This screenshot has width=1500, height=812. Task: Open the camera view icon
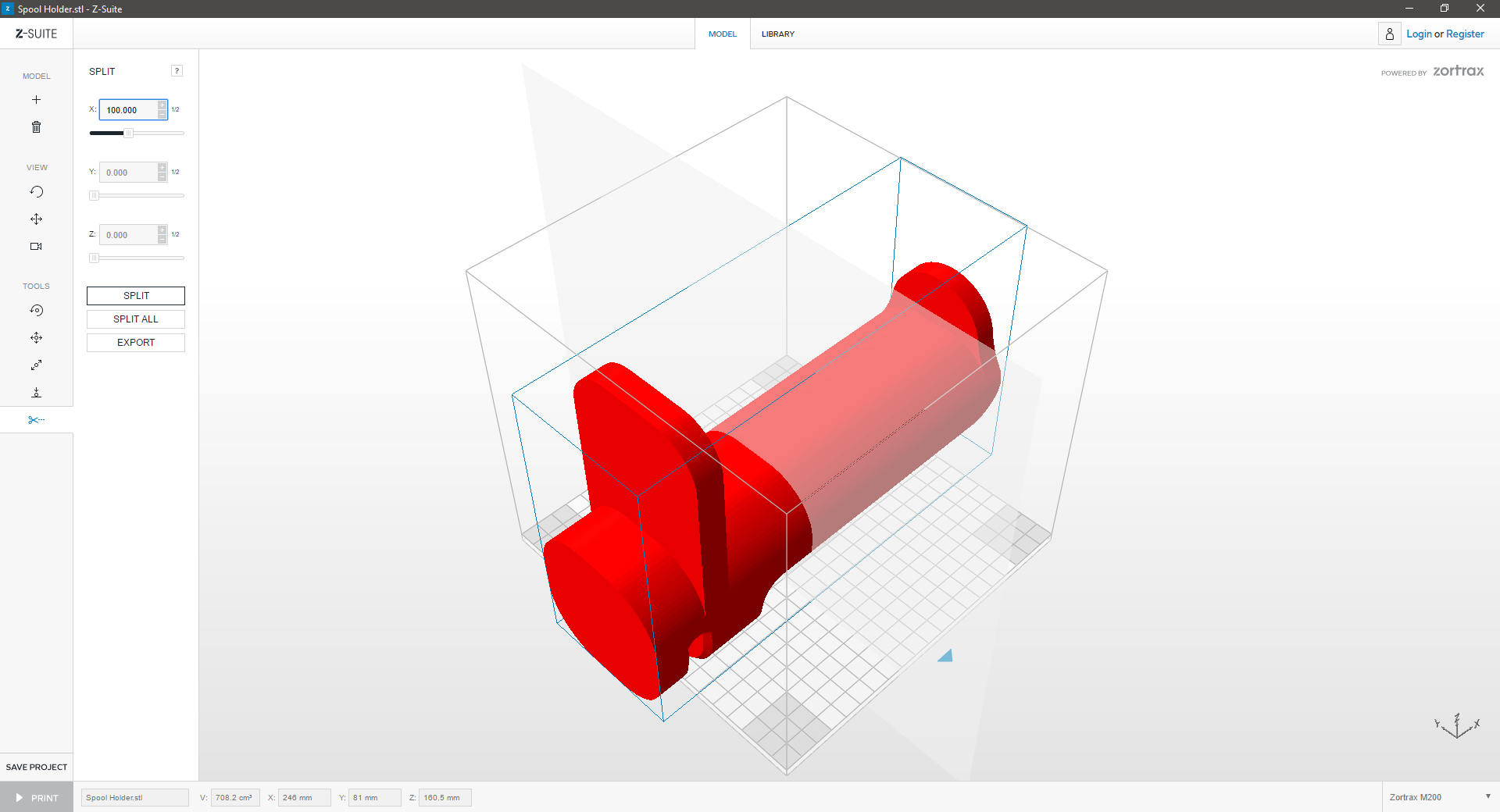coord(36,247)
